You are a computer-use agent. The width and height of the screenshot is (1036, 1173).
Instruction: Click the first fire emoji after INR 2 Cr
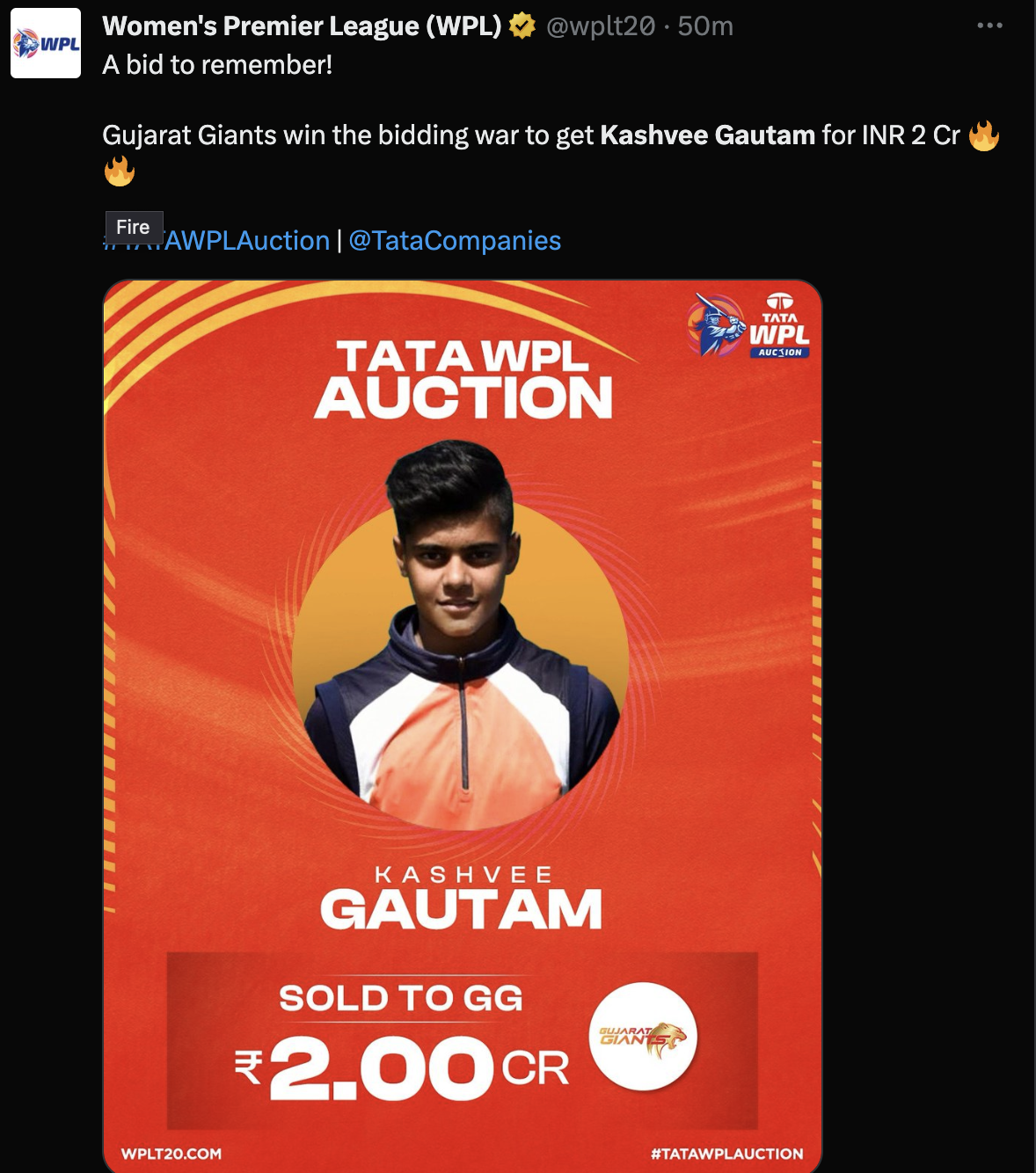(x=984, y=135)
